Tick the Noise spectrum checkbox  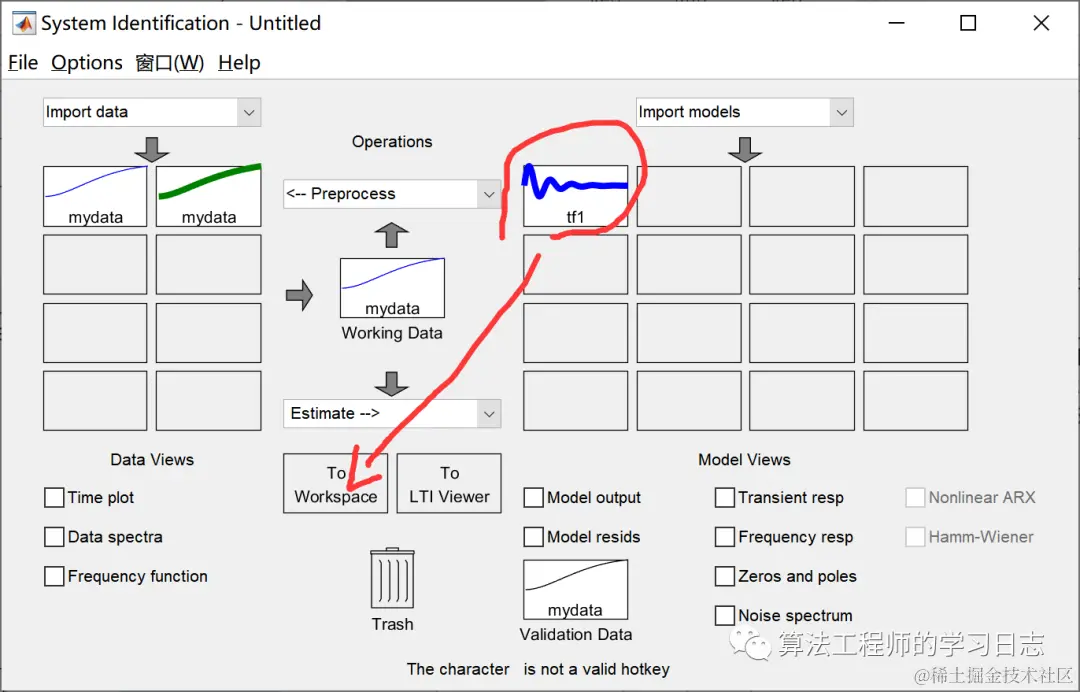[725, 615]
